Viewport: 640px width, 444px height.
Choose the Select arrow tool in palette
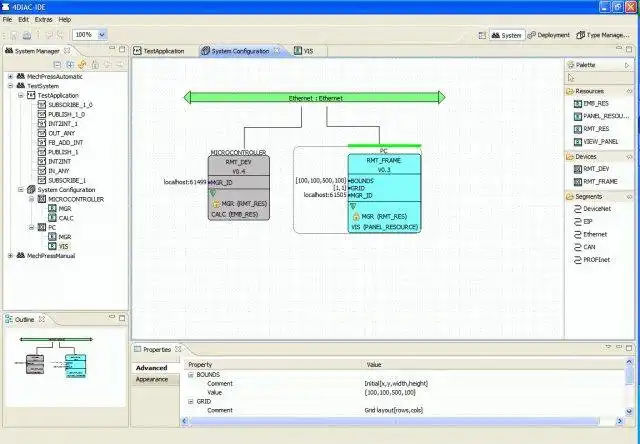(x=571, y=78)
